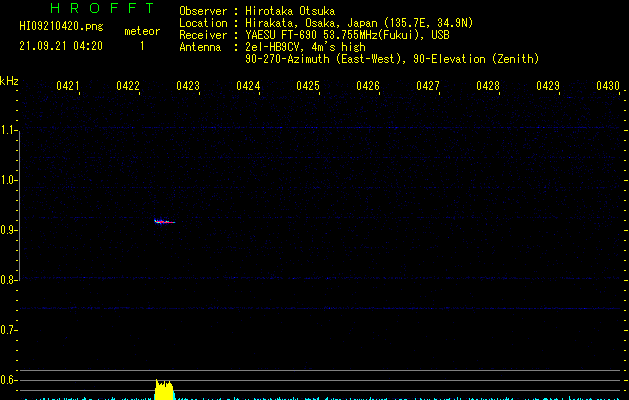Click the 0428 time marker

488,86
